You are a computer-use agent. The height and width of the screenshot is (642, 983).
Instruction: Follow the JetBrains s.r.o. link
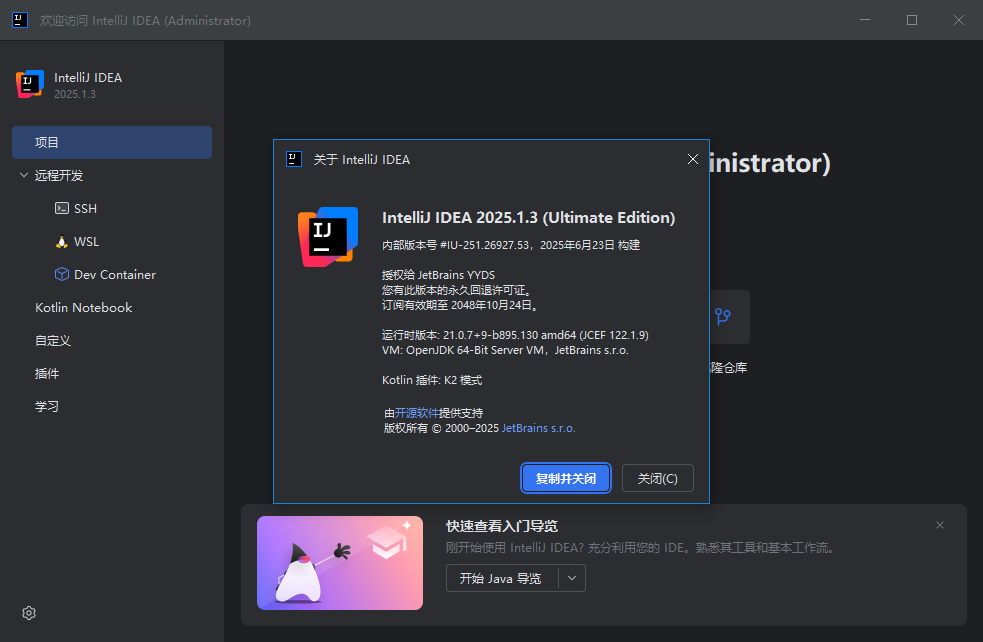click(x=539, y=428)
